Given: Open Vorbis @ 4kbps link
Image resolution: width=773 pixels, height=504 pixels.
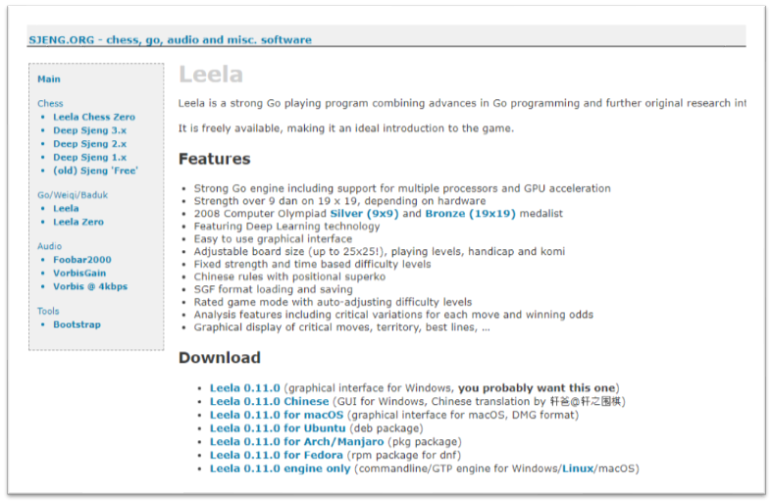Looking at the screenshot, I should tap(90, 286).
